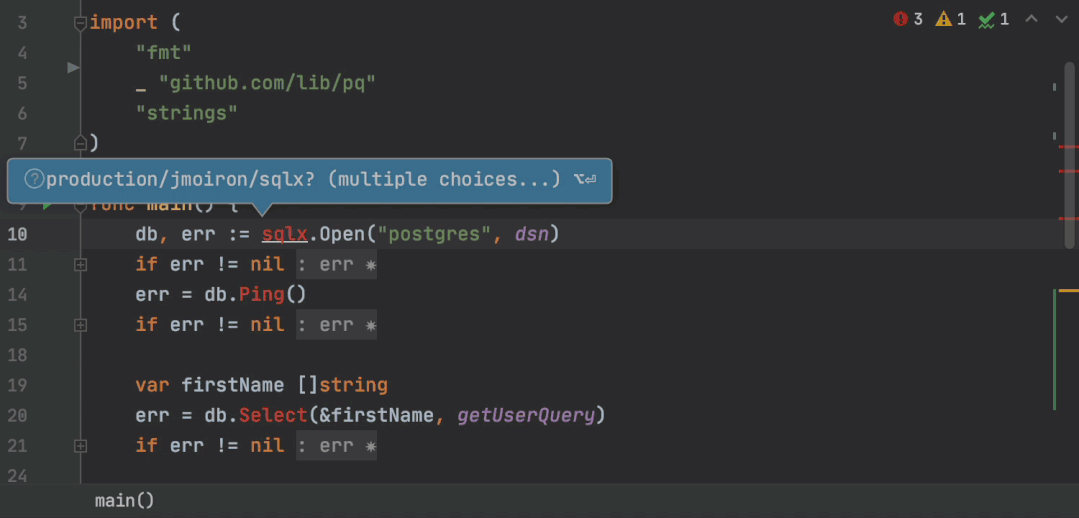Click the underlined sqlx identifier
The image size is (1079, 518).
[284, 235]
